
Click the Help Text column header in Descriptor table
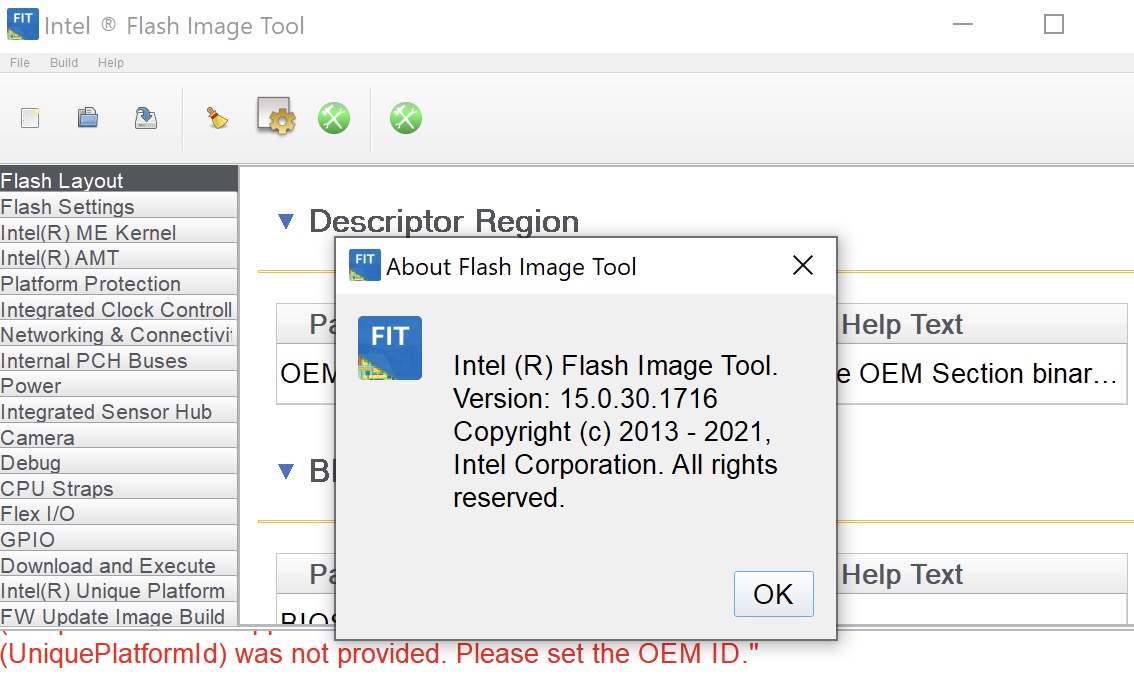(x=902, y=325)
